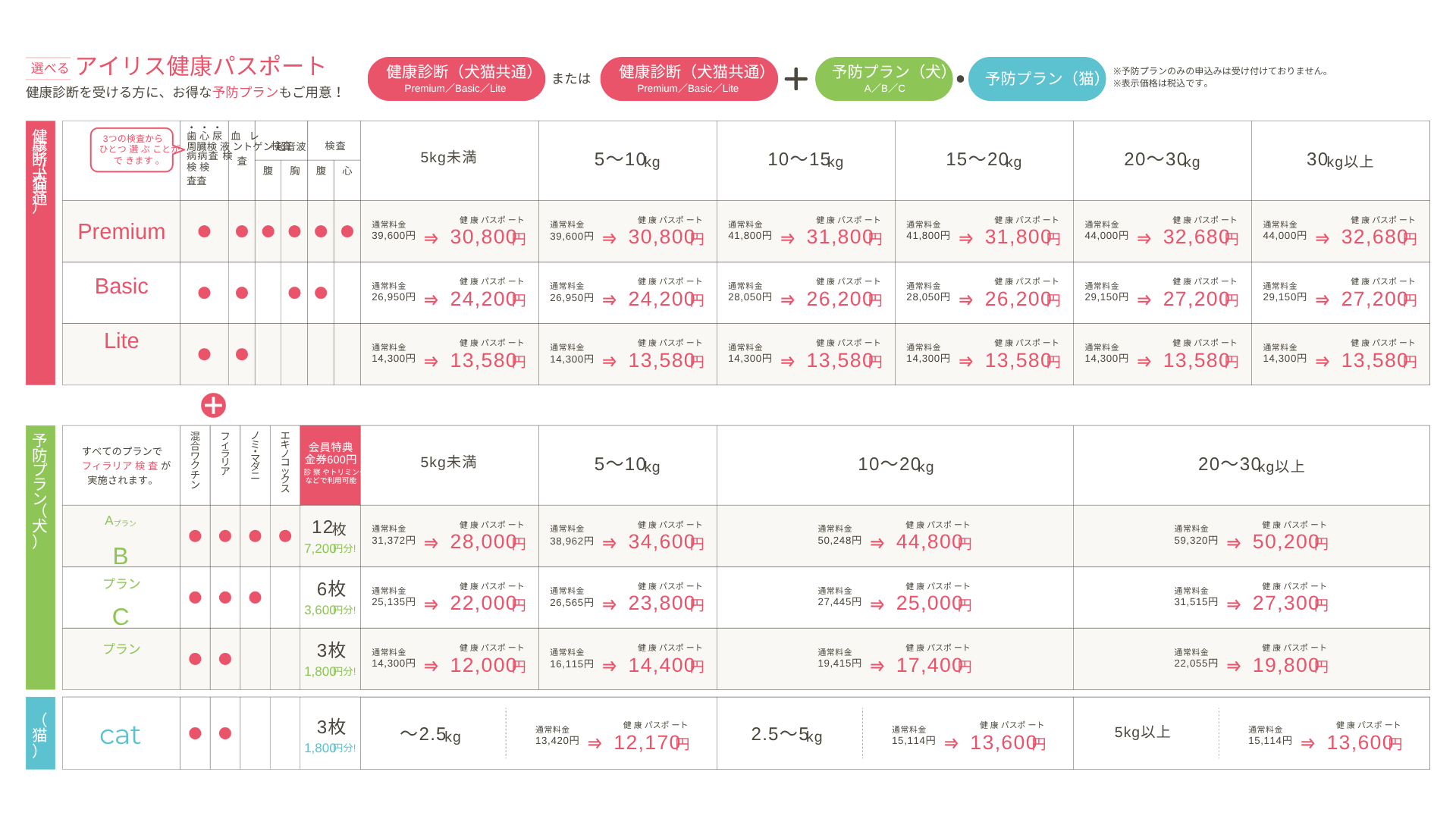Click the red 会員特典 金券600円 cell
This screenshot has width=1456, height=819.
[x=331, y=465]
